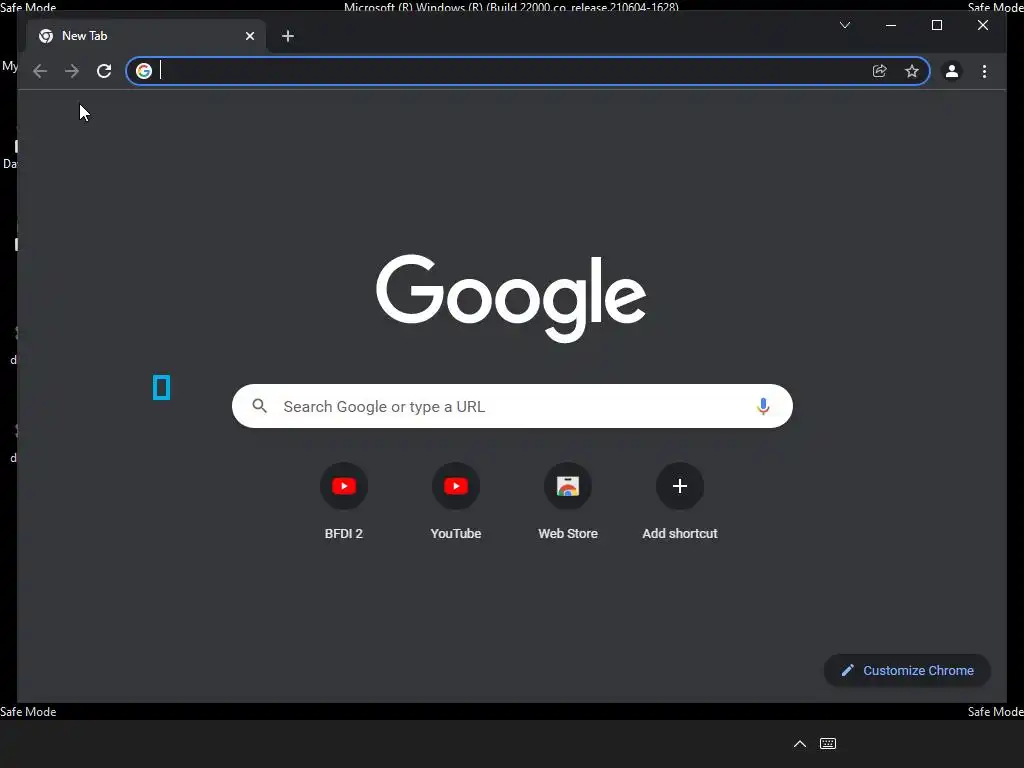Open the YouTube shortcut
Image resolution: width=1024 pixels, height=768 pixels.
(x=456, y=502)
